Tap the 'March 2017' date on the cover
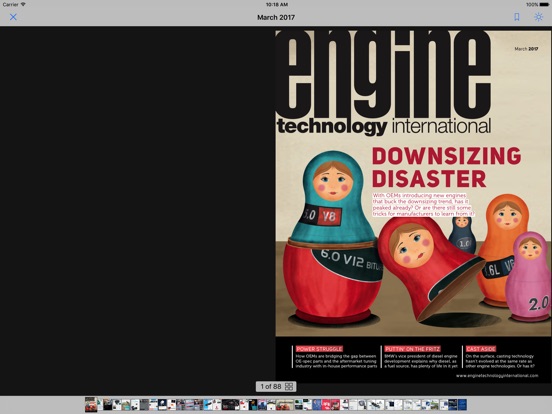 [x=526, y=49]
